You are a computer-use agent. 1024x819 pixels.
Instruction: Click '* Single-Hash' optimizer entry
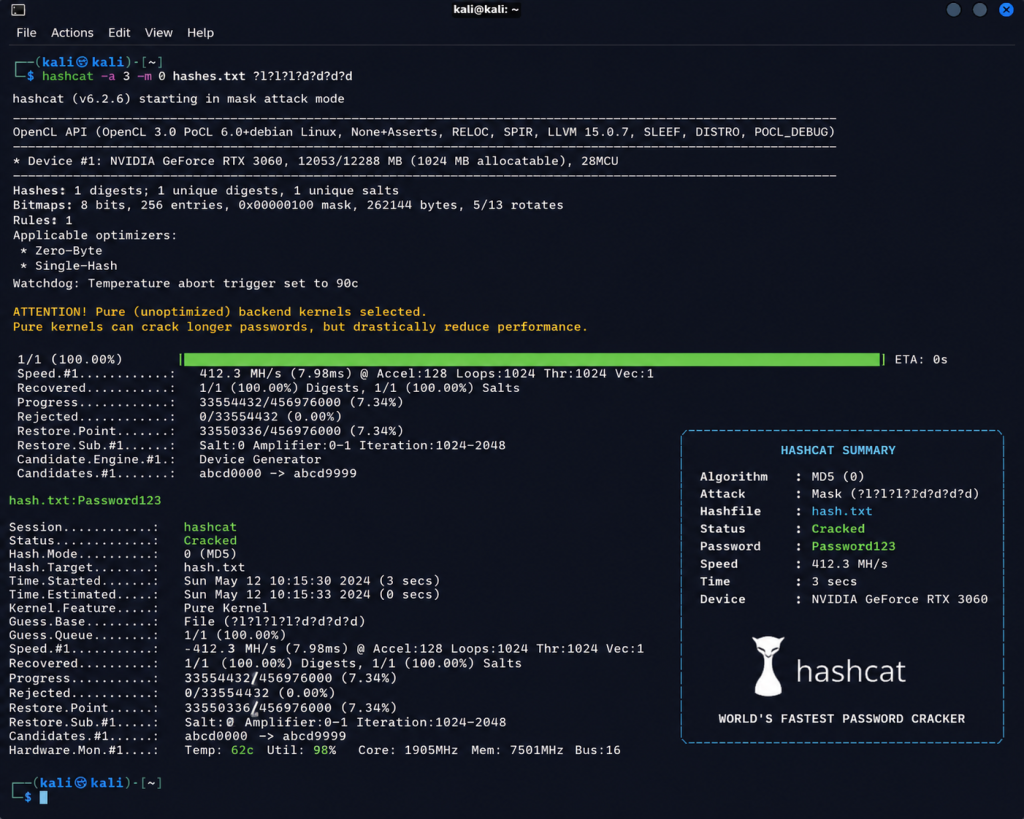pyautogui.click(x=69, y=266)
